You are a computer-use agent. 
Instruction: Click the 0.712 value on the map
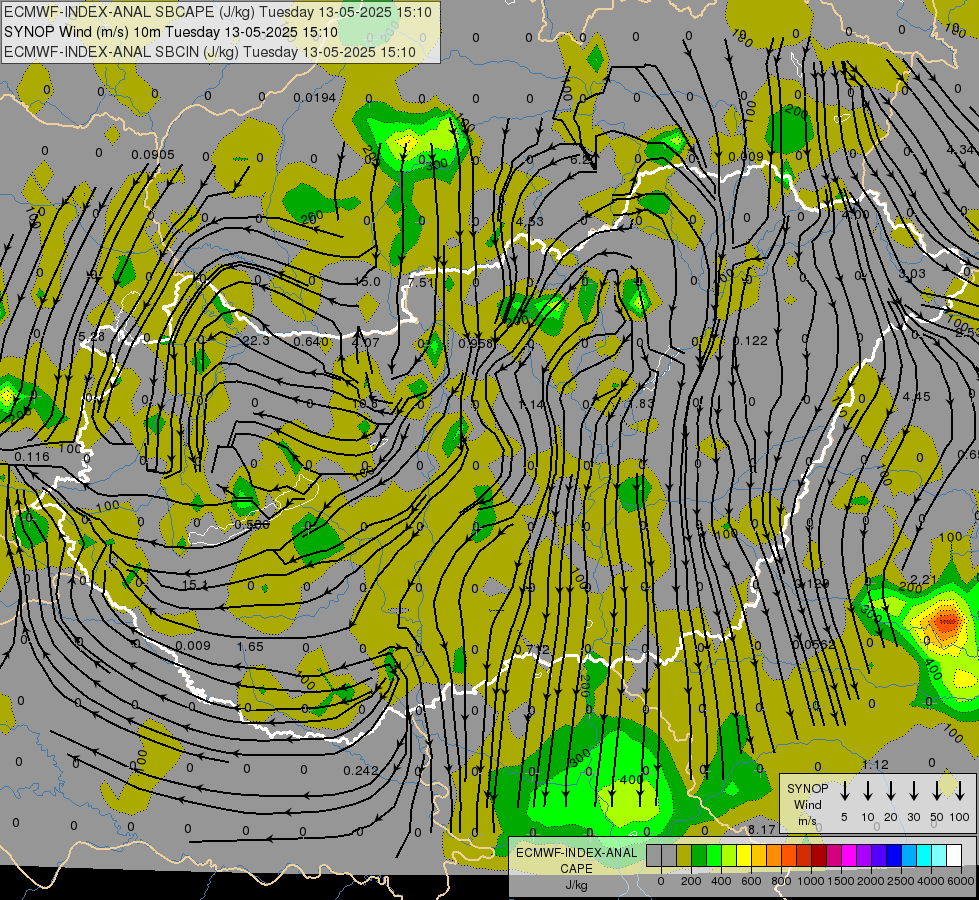tap(532, 650)
